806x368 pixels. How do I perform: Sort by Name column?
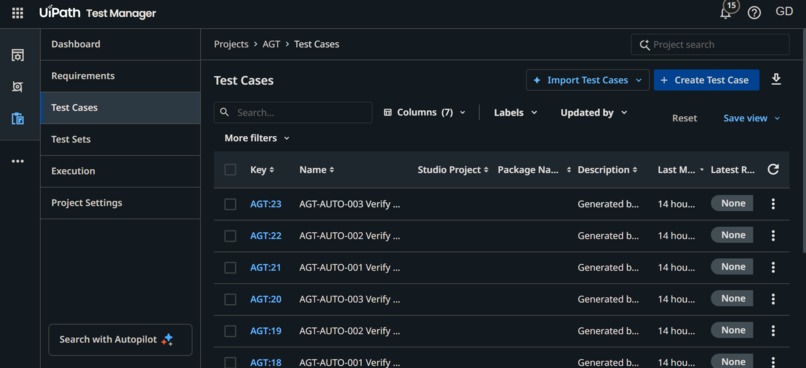317,170
